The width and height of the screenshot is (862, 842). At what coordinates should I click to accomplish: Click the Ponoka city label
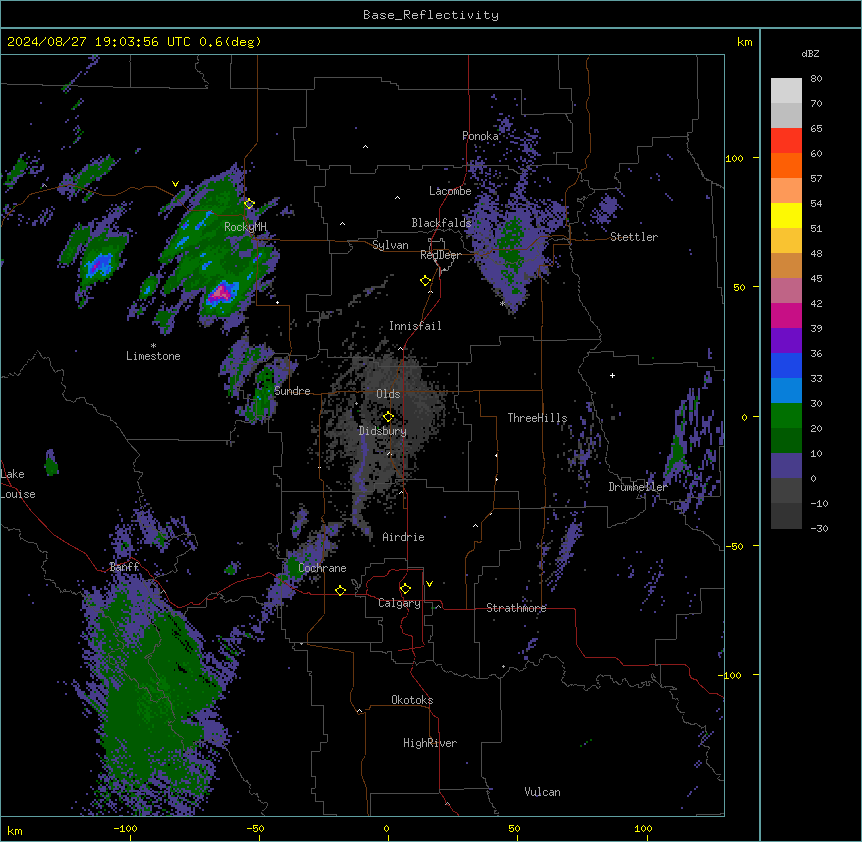point(480,136)
